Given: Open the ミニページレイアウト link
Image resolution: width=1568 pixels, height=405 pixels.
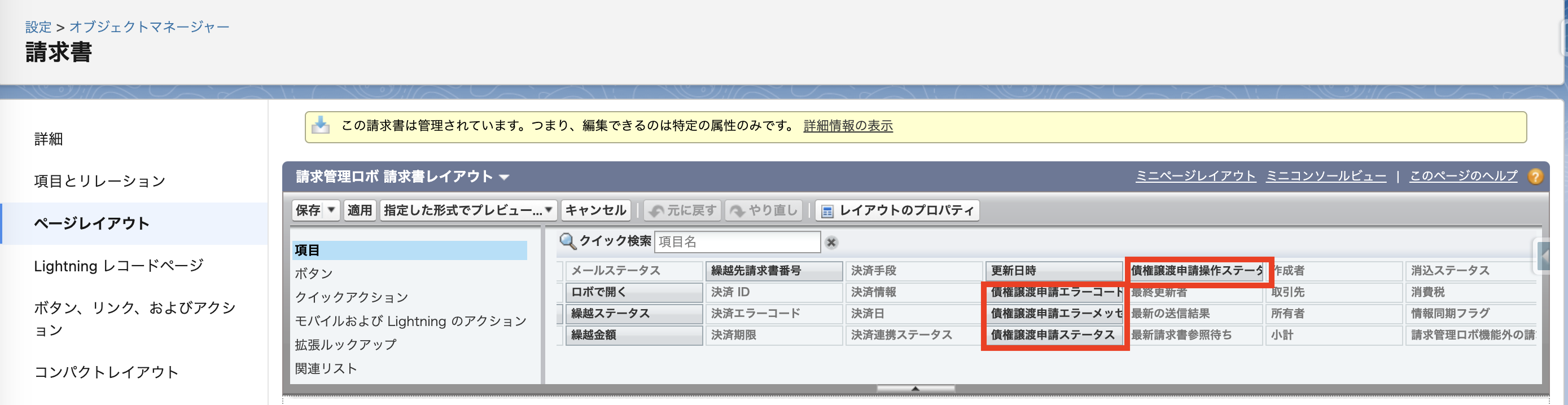Looking at the screenshot, I should [1195, 177].
